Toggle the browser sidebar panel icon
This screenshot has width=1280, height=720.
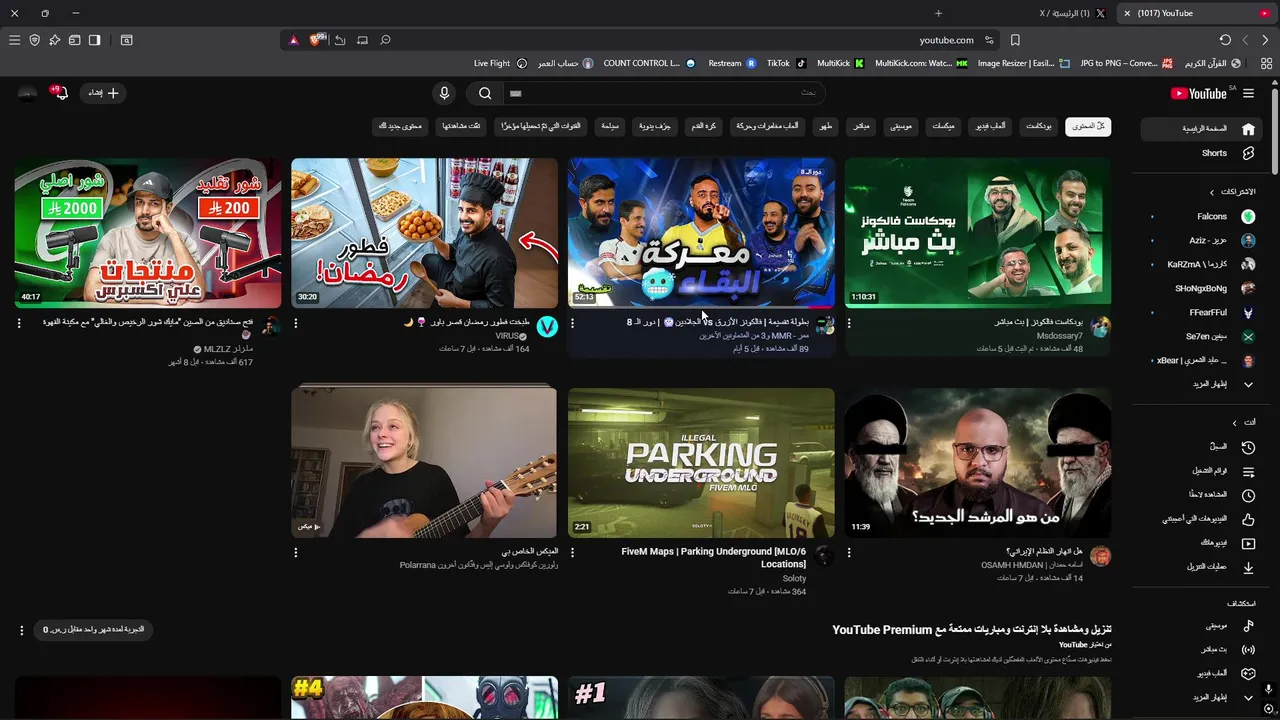pyautogui.click(x=94, y=40)
